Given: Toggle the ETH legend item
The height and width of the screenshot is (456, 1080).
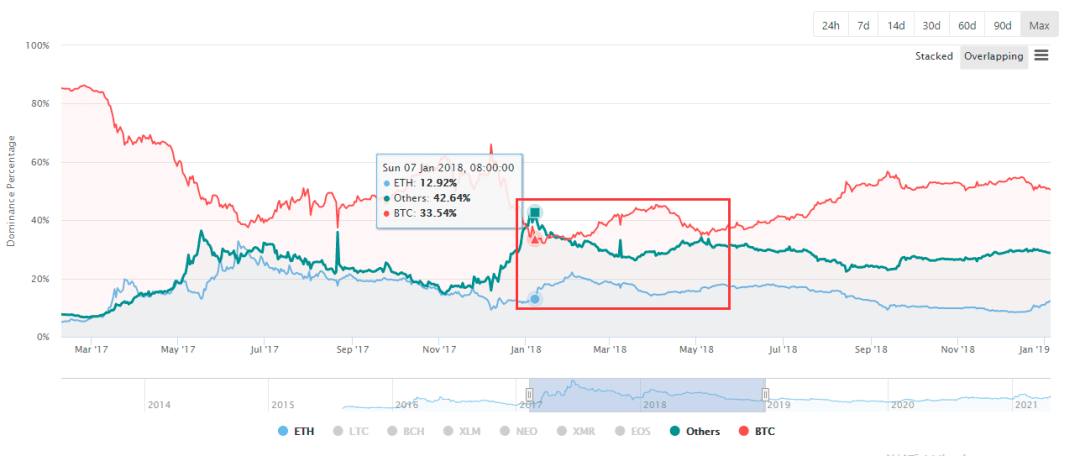Looking at the screenshot, I should tap(296, 431).
